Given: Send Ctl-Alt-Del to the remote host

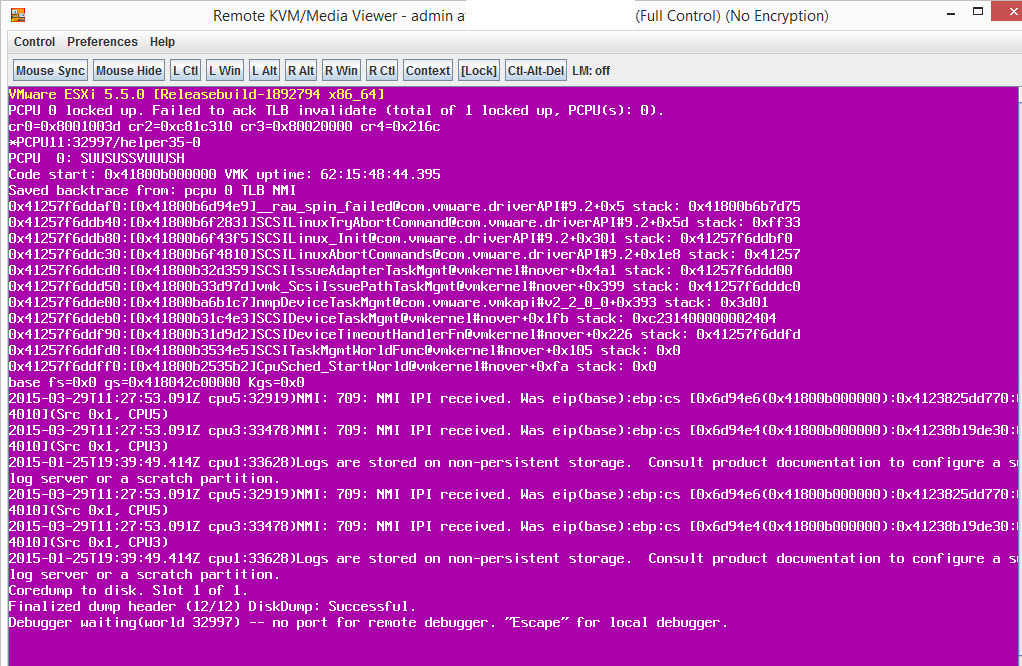Looking at the screenshot, I should [x=535, y=70].
